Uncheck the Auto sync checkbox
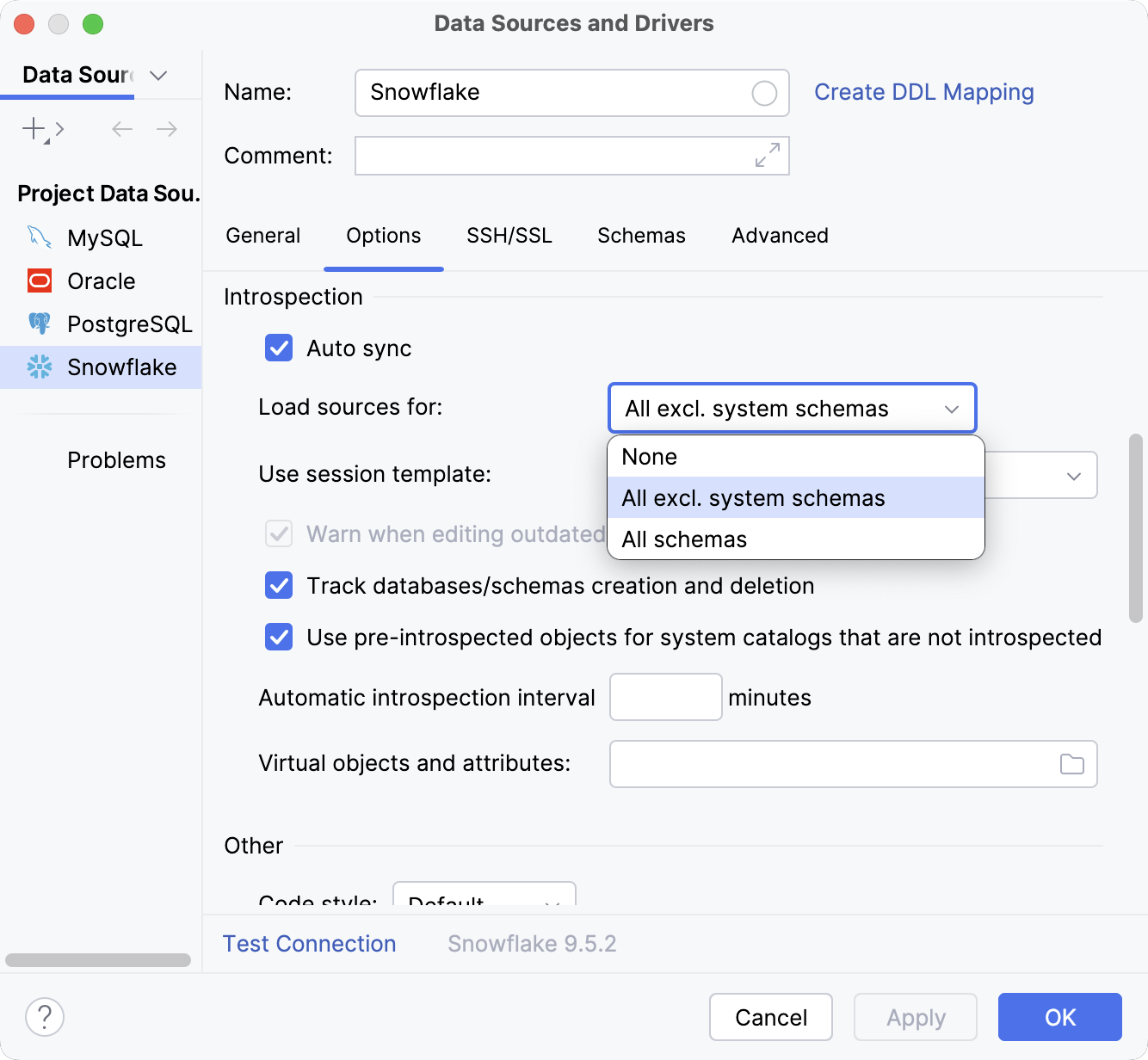The height and width of the screenshot is (1060, 1148). pos(278,348)
